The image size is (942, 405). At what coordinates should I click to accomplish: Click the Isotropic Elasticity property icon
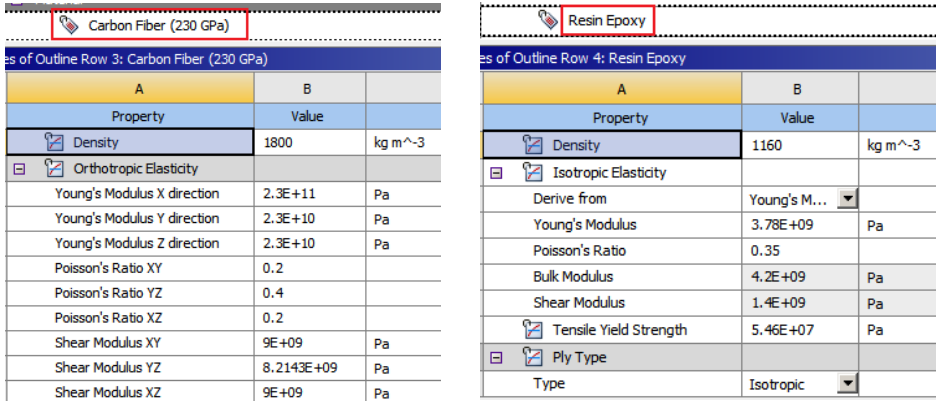point(532,172)
